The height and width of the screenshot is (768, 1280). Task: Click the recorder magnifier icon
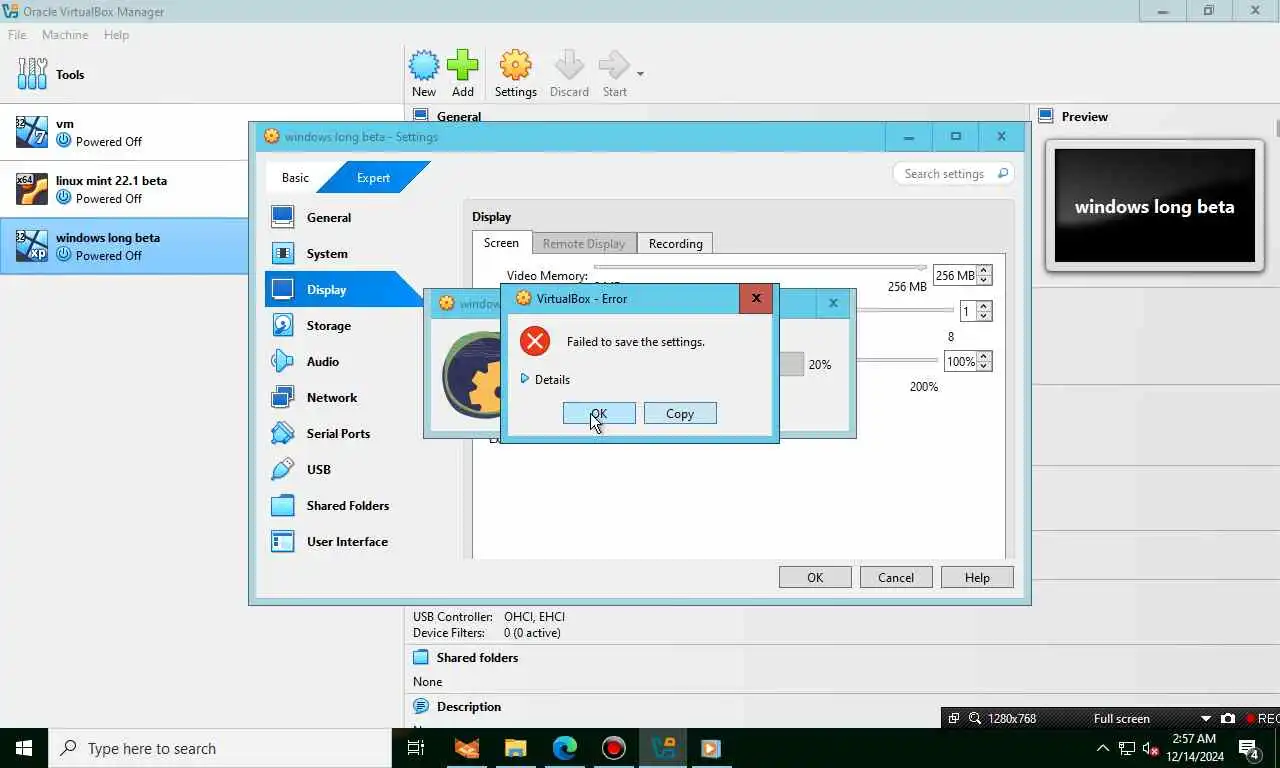pyautogui.click(x=974, y=718)
